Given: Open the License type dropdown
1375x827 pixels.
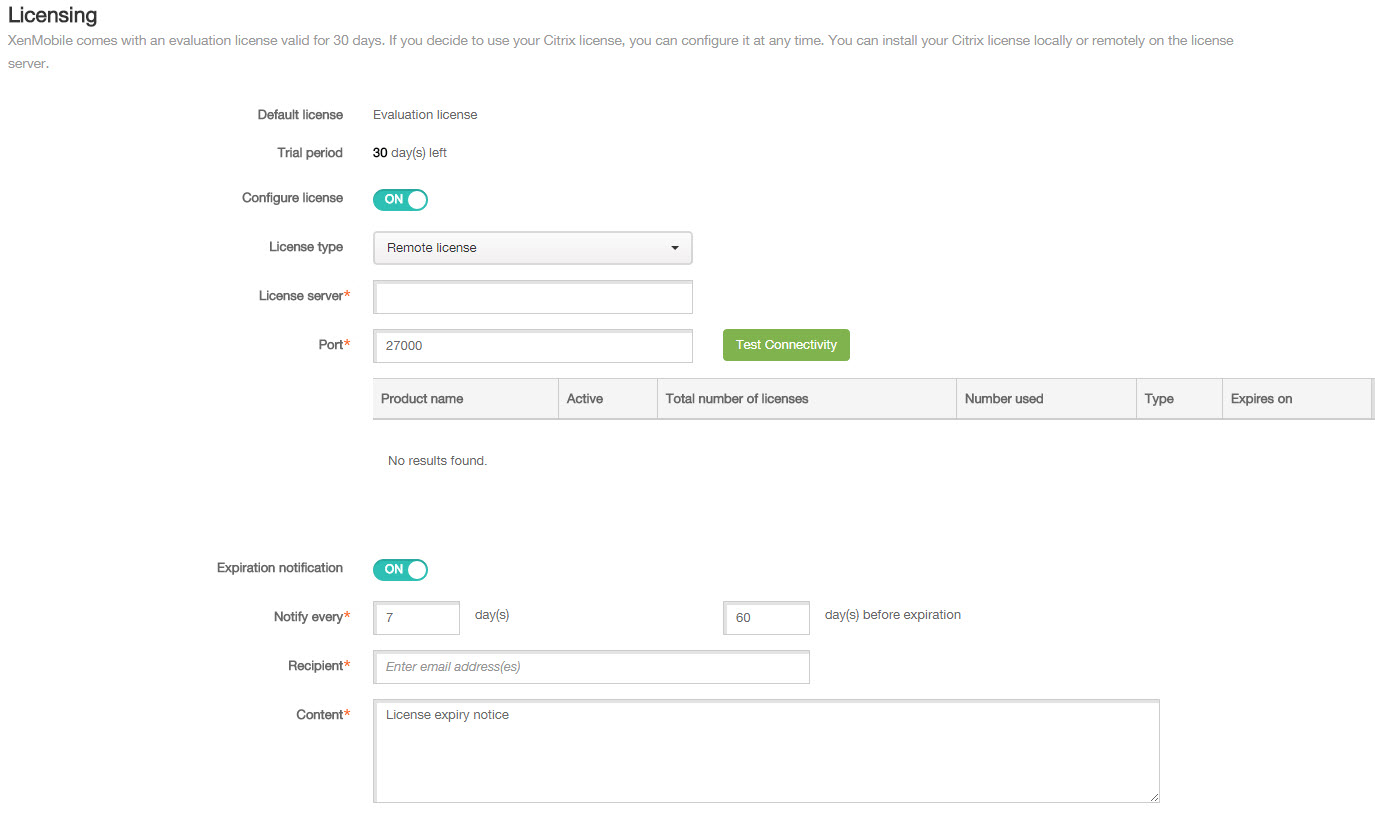Looking at the screenshot, I should 532,248.
